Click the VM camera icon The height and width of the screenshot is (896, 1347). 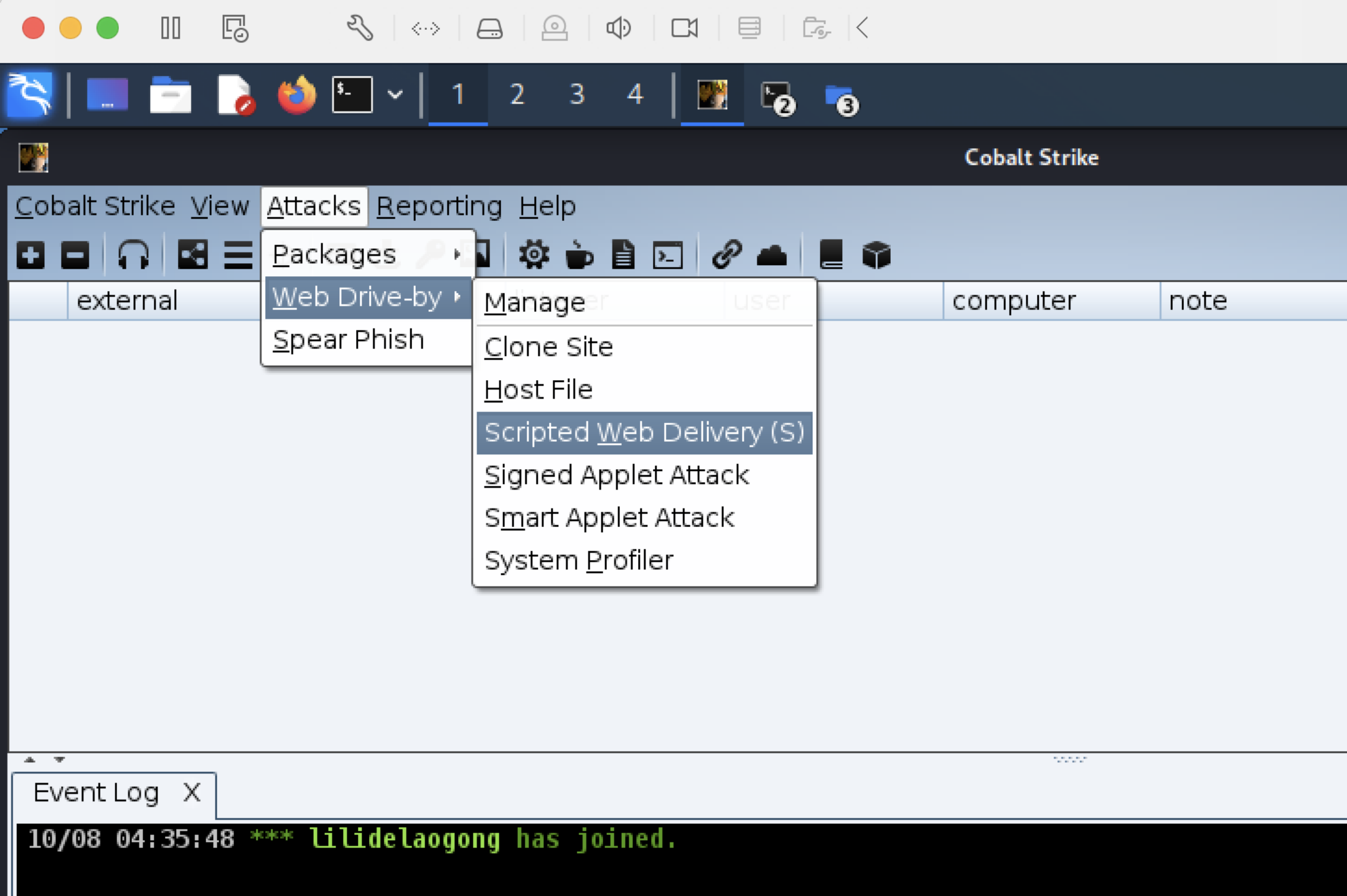pos(684,28)
